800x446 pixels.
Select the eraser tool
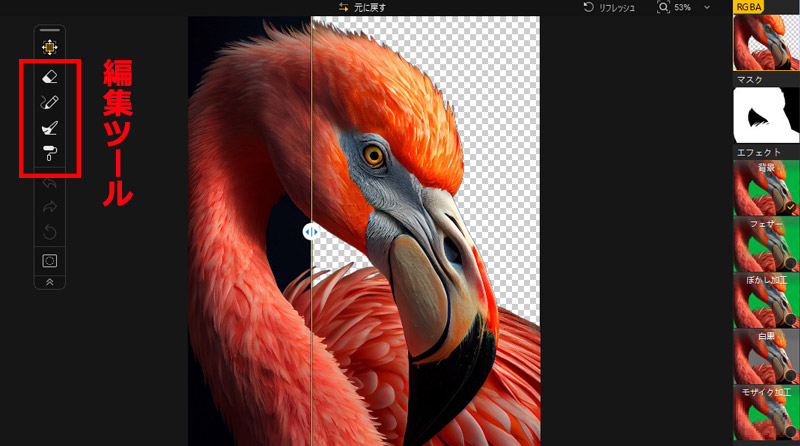point(49,76)
